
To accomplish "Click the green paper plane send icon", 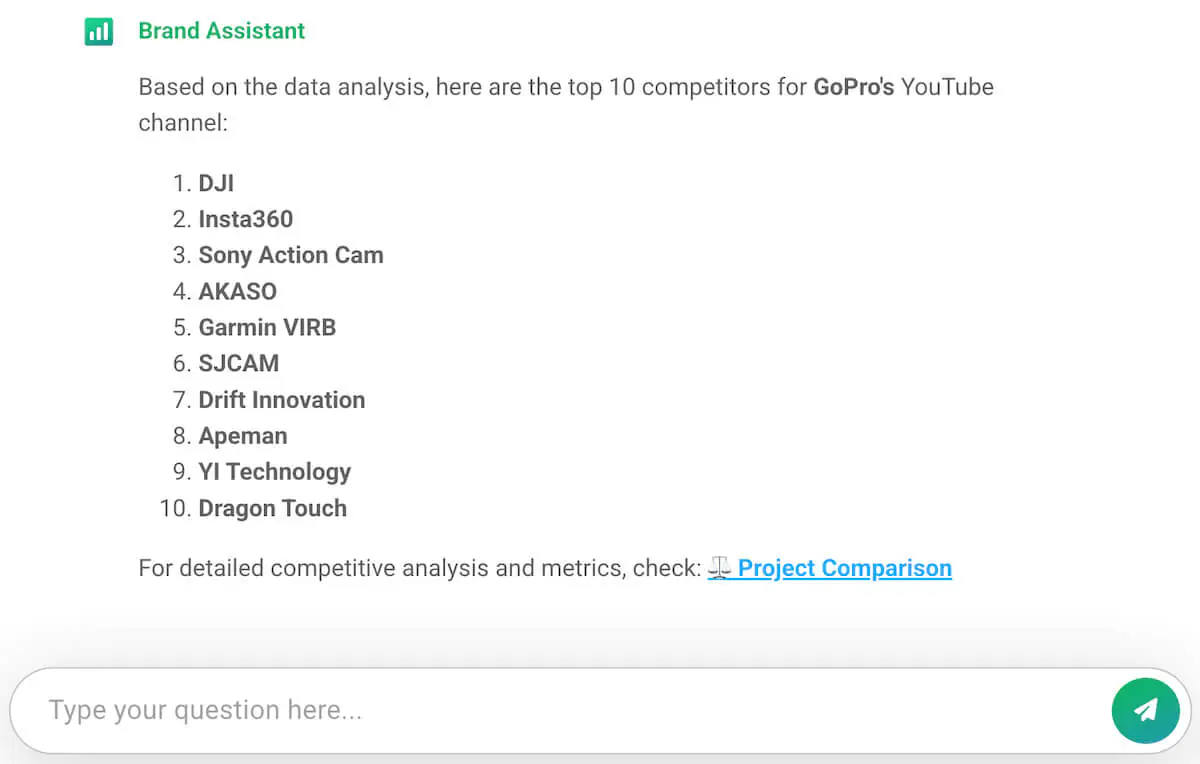I will pos(1146,710).
